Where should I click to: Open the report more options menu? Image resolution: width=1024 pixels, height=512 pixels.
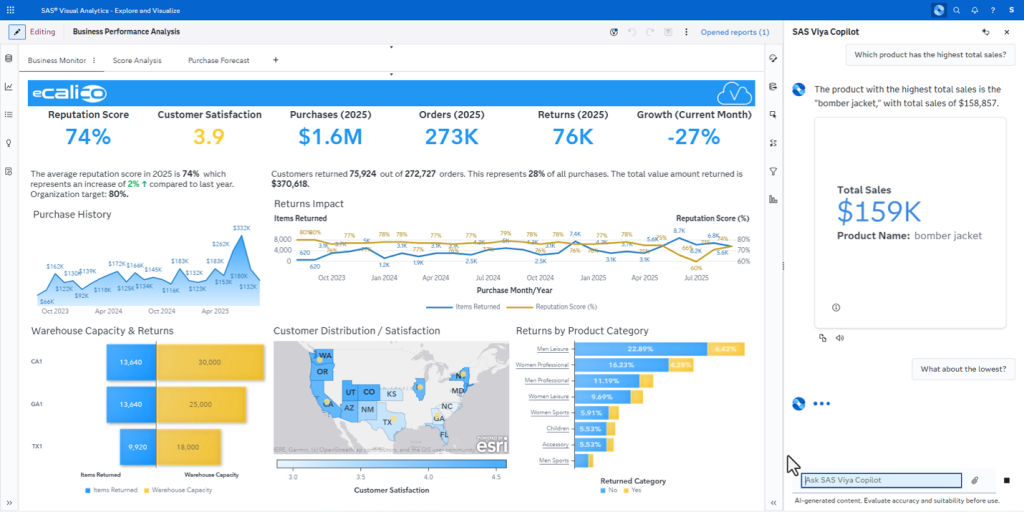pos(686,32)
